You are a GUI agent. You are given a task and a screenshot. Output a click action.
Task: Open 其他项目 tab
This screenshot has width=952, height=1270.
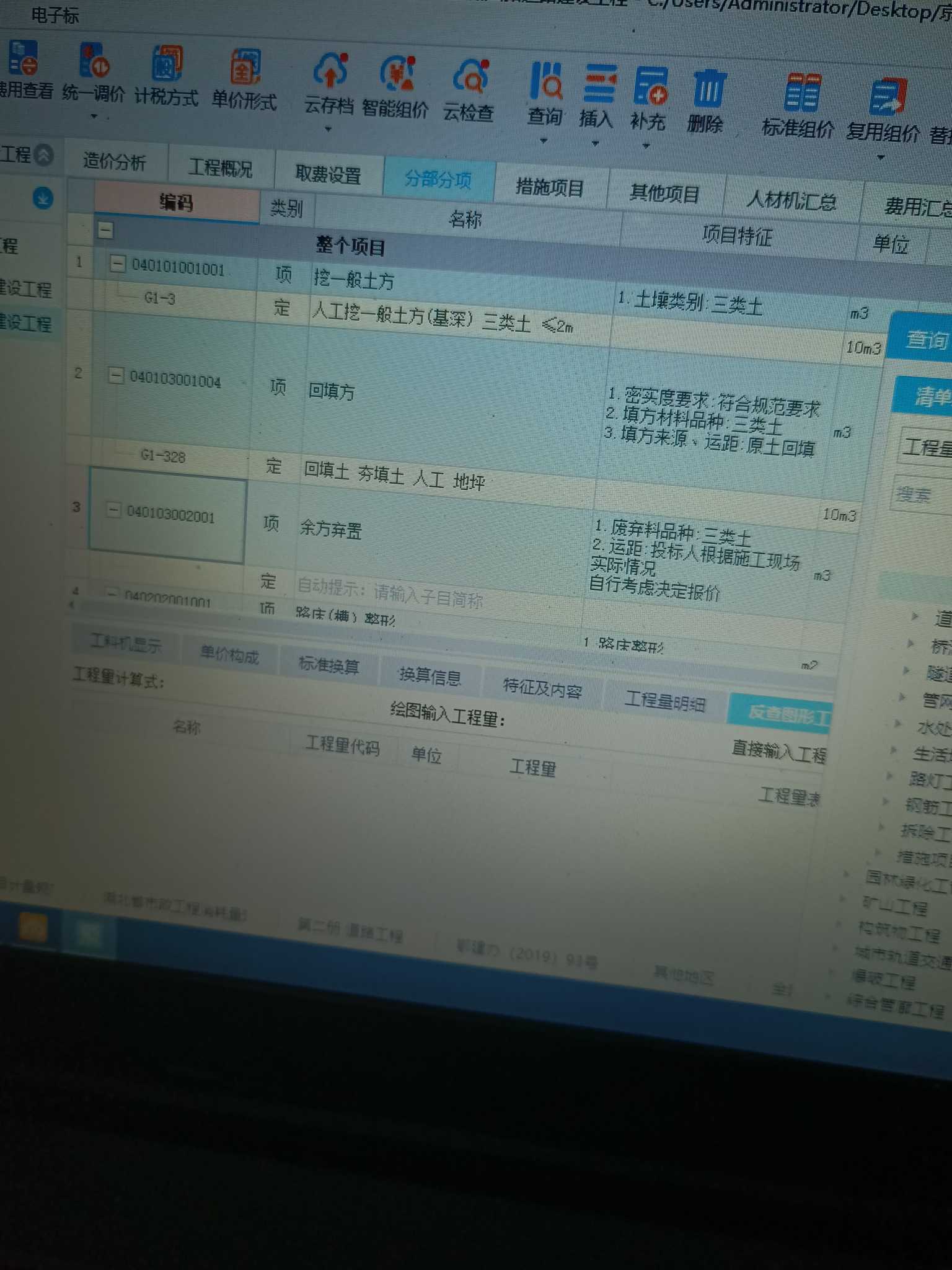tap(664, 193)
